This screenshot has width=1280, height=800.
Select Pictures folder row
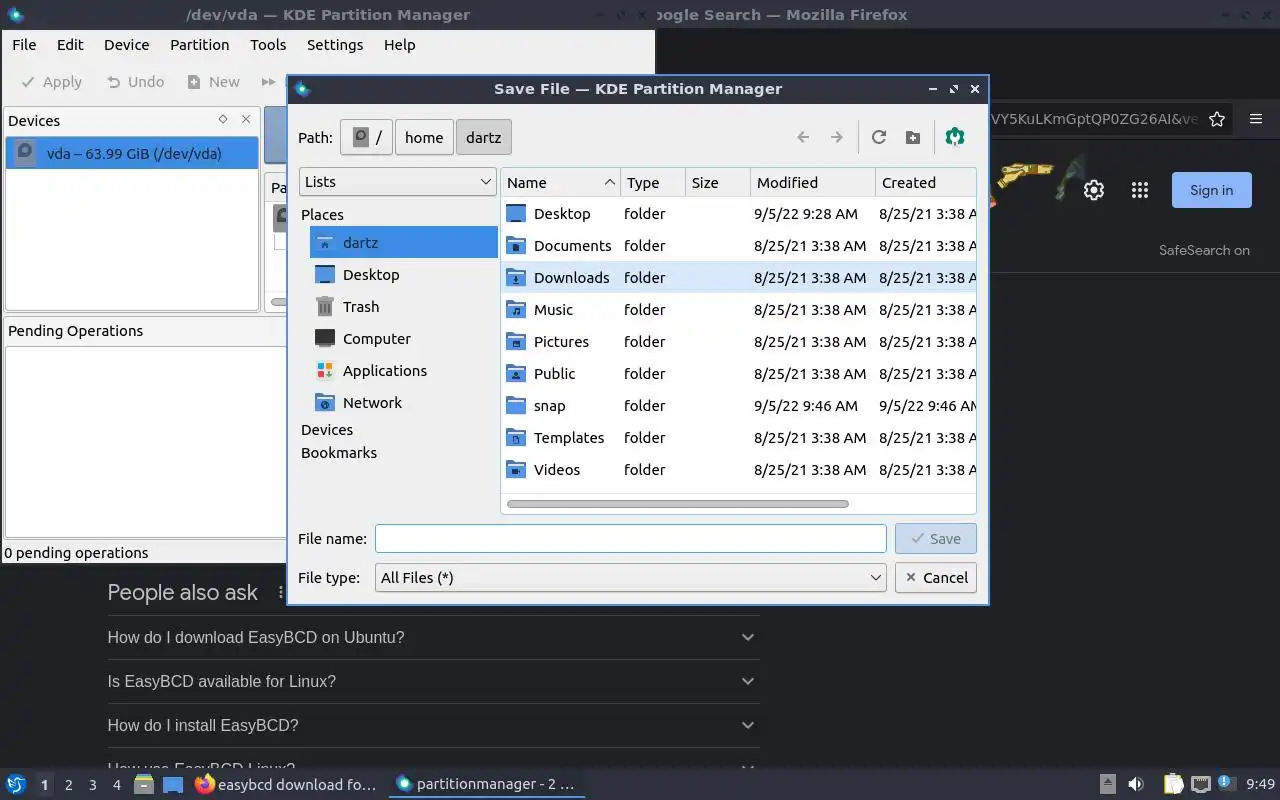pyautogui.click(x=738, y=341)
